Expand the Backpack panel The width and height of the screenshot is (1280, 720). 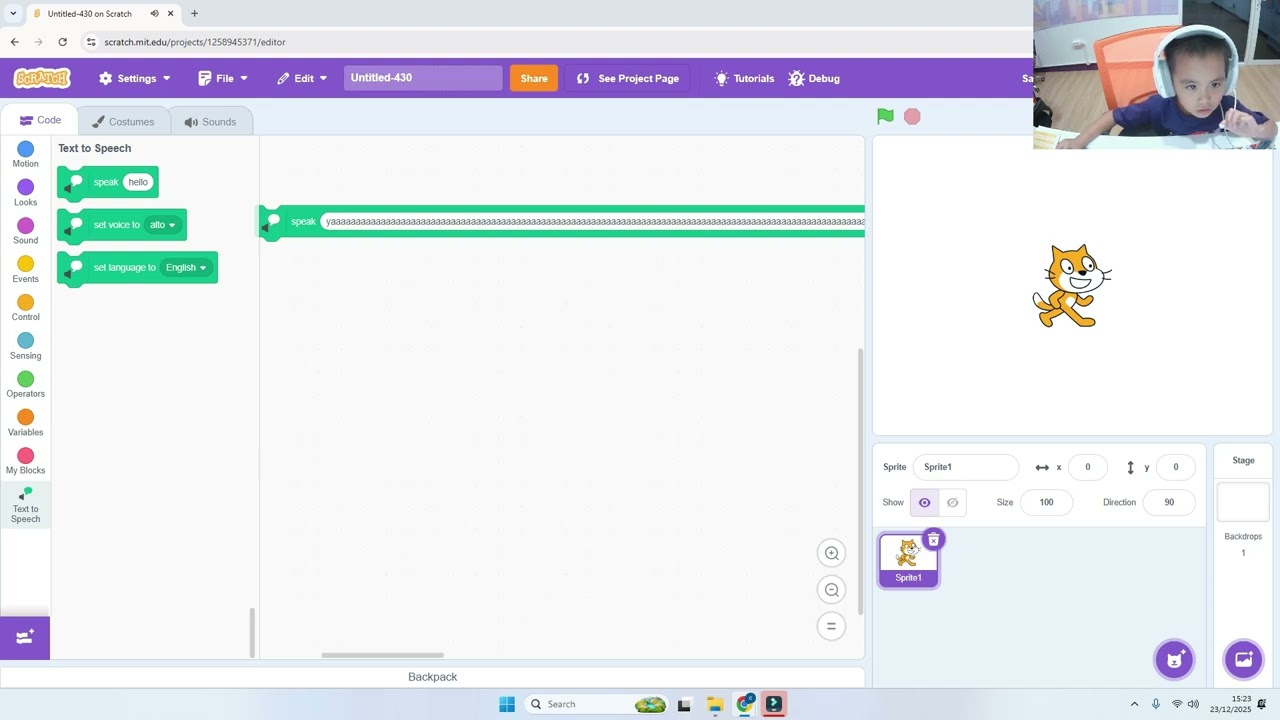pos(432,677)
